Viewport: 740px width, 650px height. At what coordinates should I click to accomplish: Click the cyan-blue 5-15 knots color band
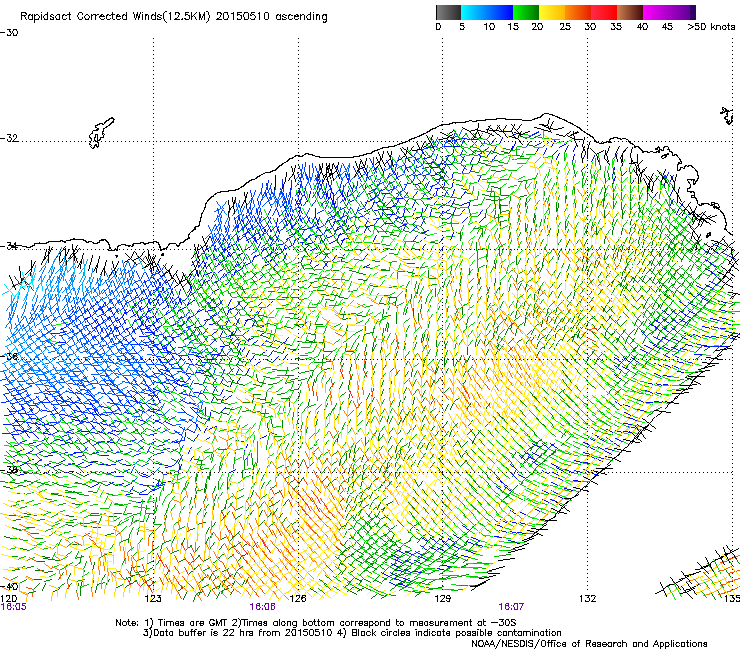click(x=487, y=12)
